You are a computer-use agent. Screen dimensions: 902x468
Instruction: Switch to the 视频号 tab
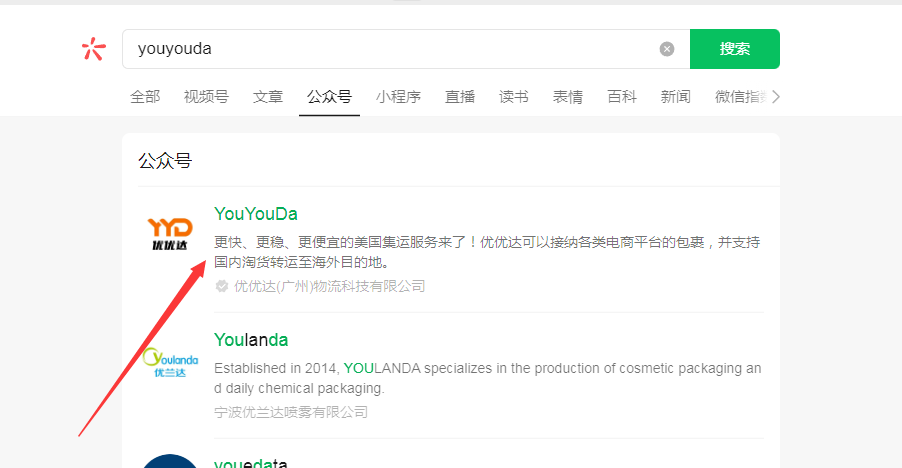[x=206, y=97]
